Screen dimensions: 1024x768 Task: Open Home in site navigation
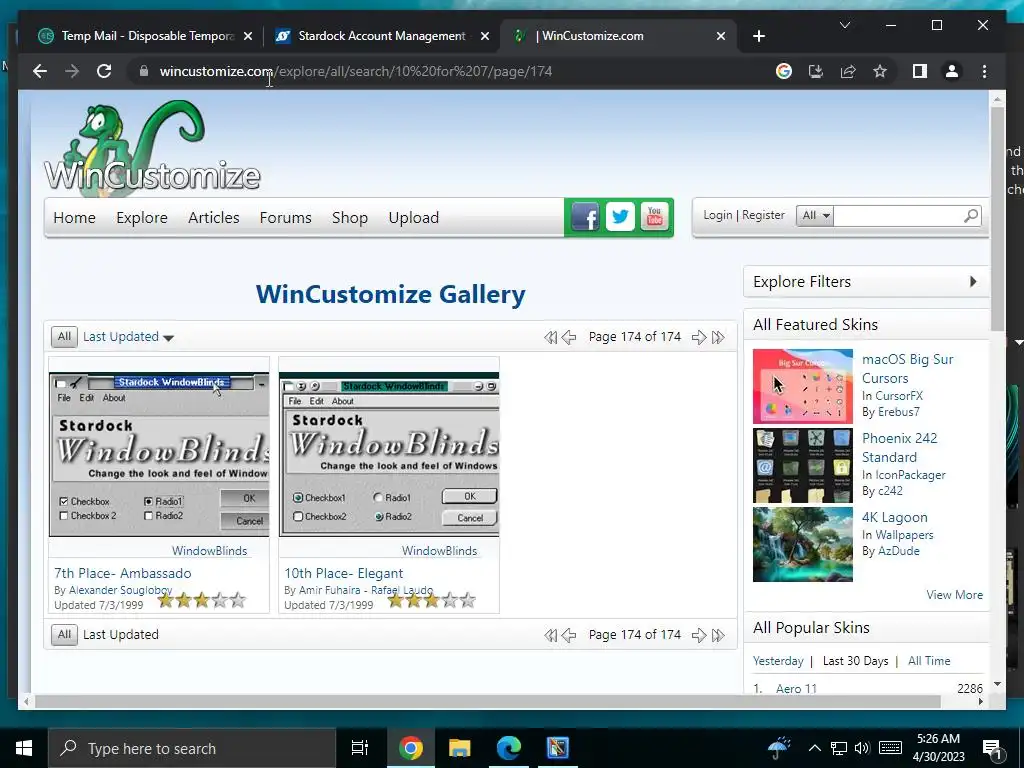(74, 217)
